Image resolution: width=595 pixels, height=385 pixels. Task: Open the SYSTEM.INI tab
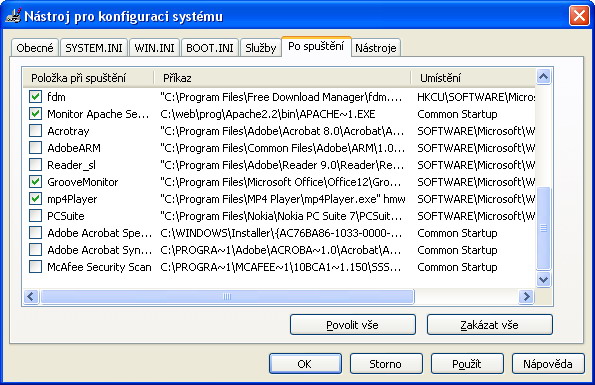pos(94,48)
